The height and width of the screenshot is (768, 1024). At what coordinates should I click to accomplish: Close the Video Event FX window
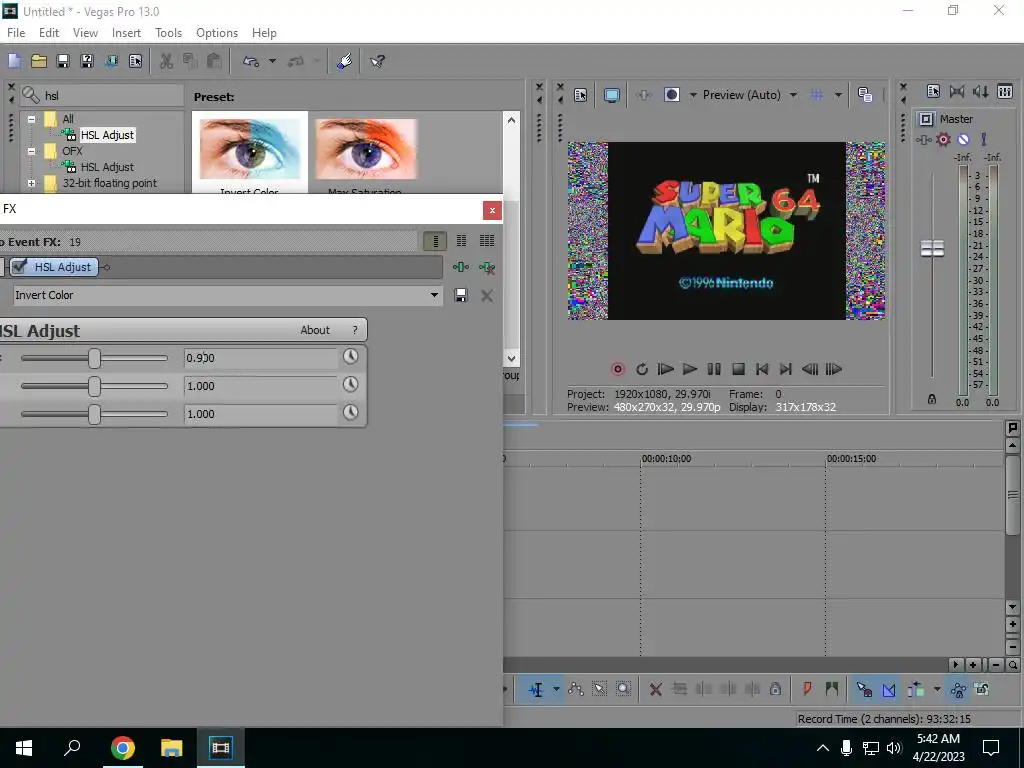point(492,210)
